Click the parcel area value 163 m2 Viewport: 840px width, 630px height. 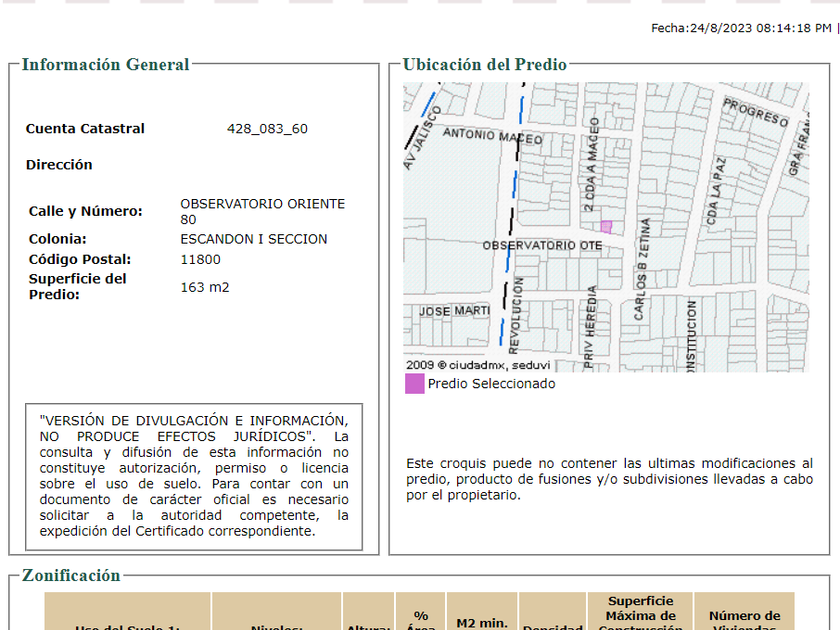pos(205,287)
